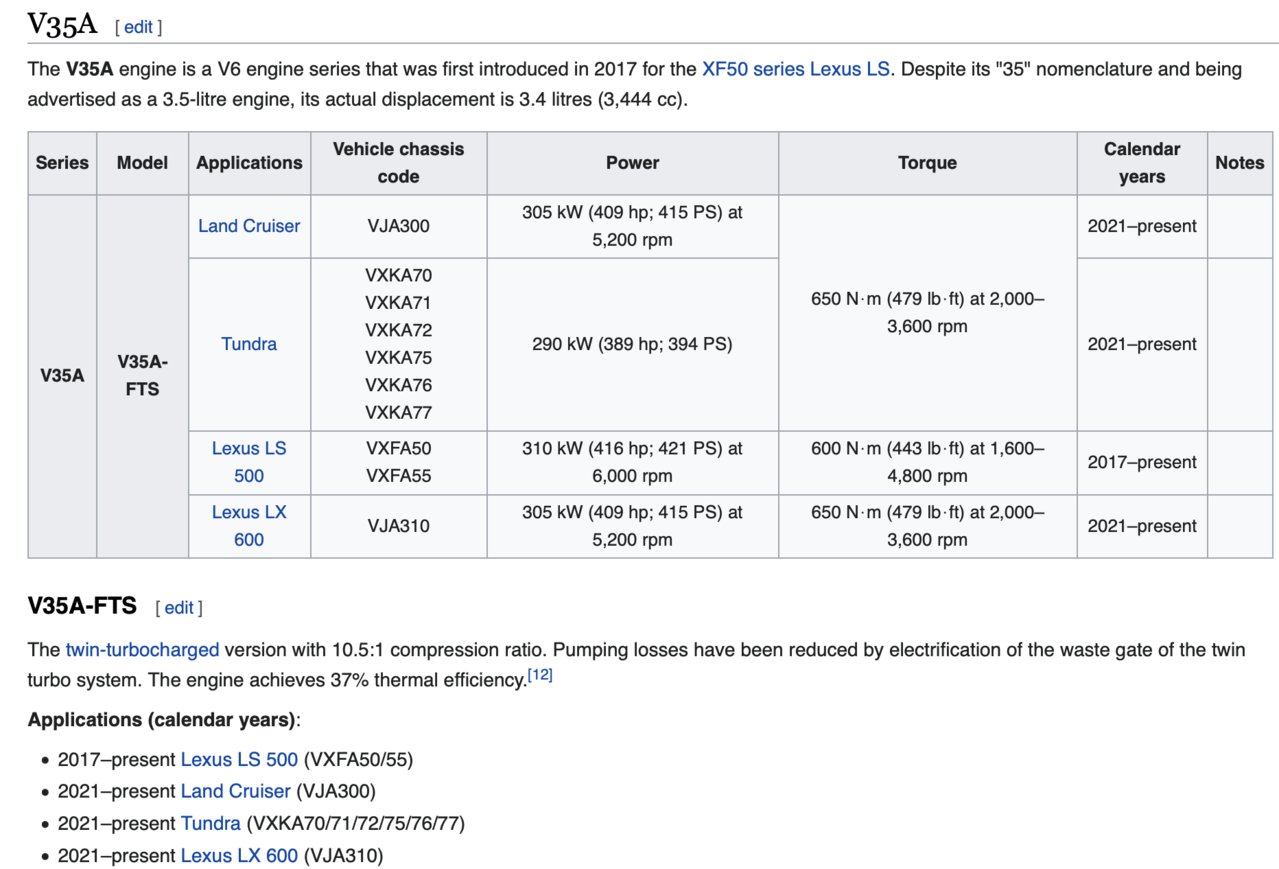The image size is (1279, 869).
Task: Open Lexus LS 500 in the bulleted list
Action: coord(239,759)
